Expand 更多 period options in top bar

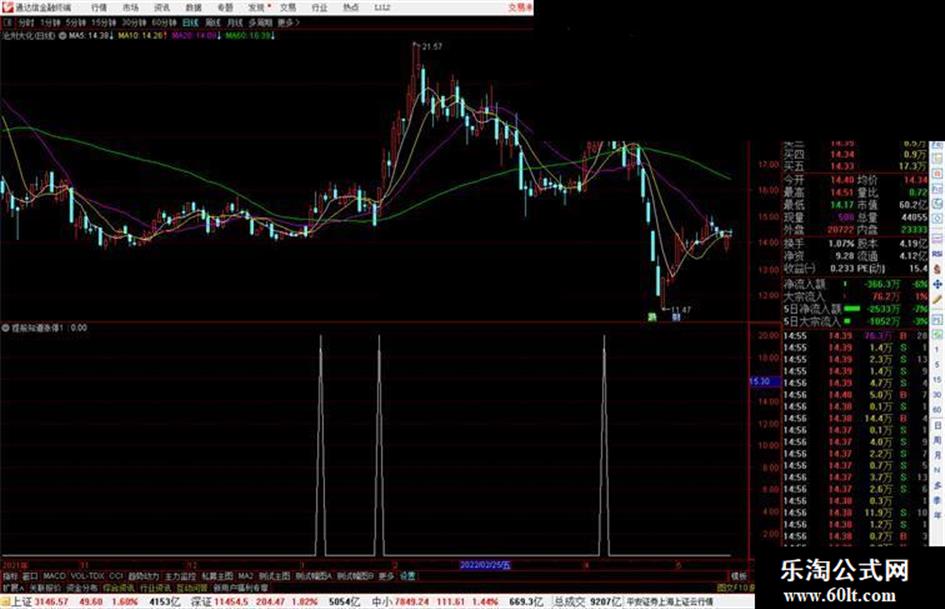[288, 22]
